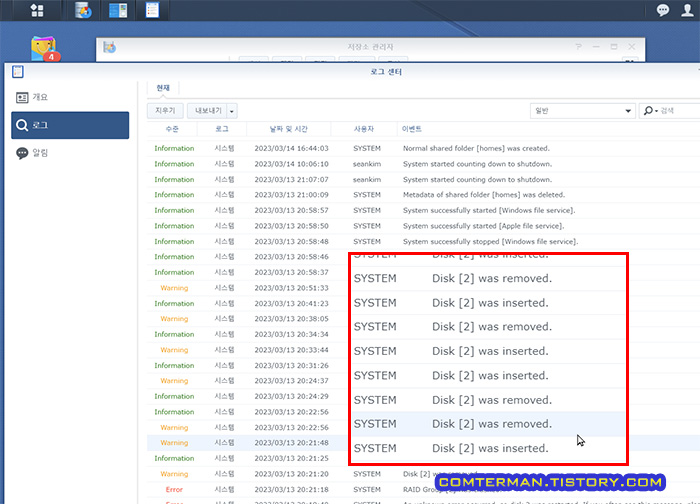Image resolution: width=700 pixels, height=504 pixels.
Task: Sort by the 수준 column header
Action: point(172,129)
